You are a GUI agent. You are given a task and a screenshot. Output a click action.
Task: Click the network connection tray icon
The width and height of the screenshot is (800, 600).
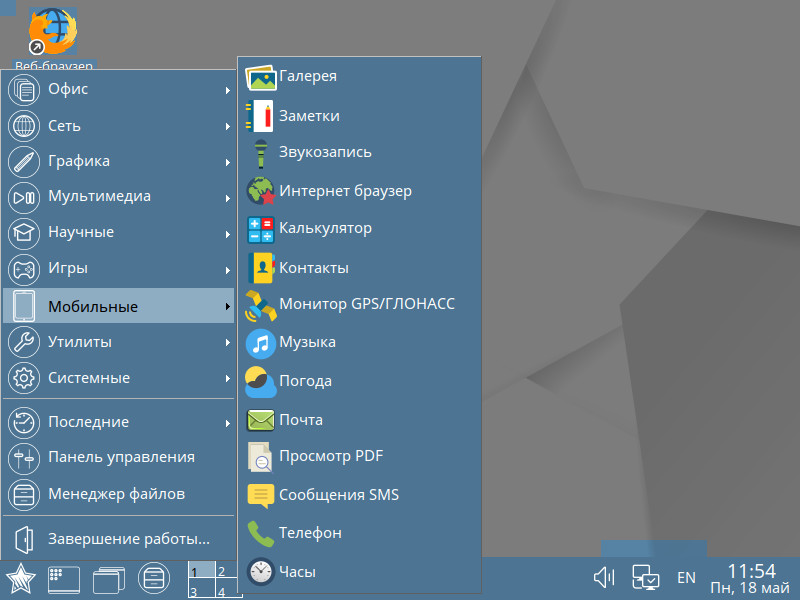pyautogui.click(x=645, y=578)
